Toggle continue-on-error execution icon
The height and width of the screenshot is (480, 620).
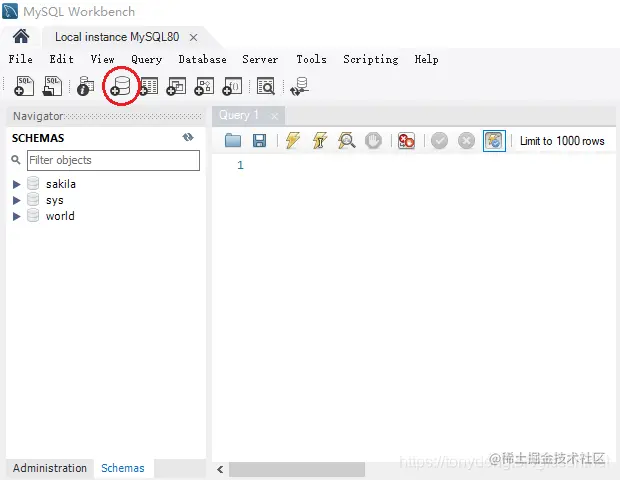(406, 140)
